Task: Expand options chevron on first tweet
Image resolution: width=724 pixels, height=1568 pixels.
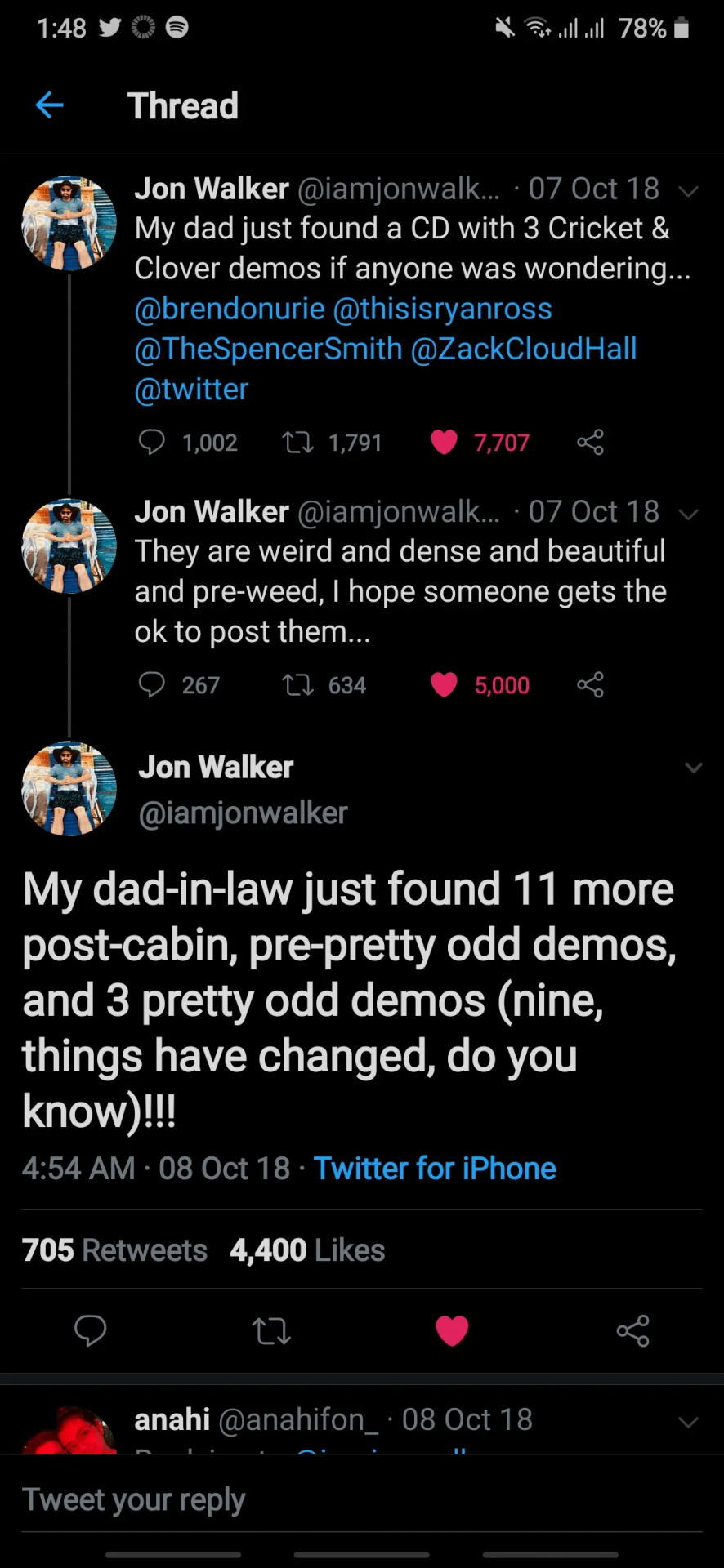Action: 689,191
